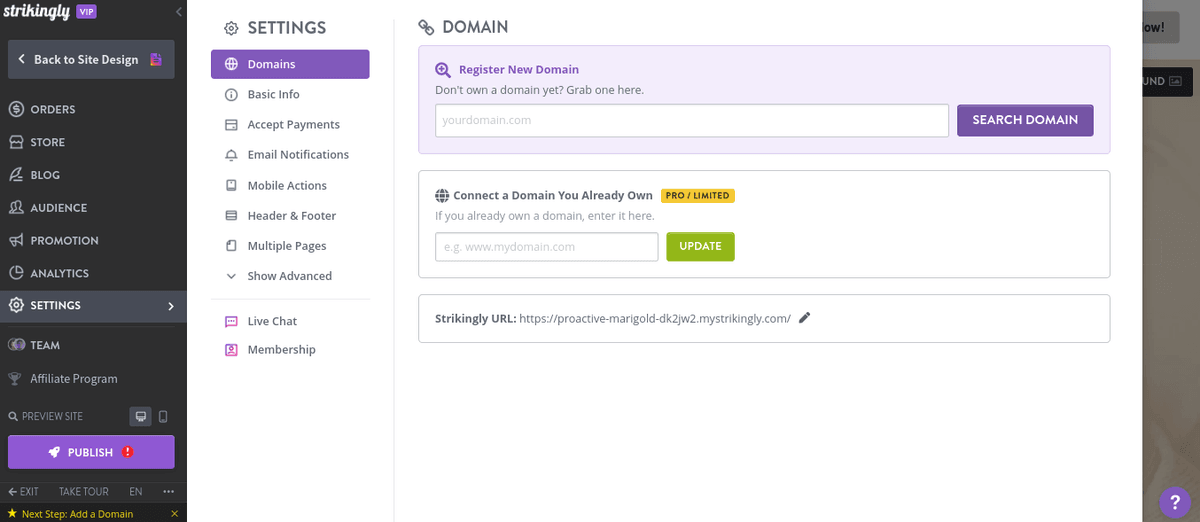Switch preview to desktop monitor view
The image size is (1200, 522).
click(x=141, y=416)
